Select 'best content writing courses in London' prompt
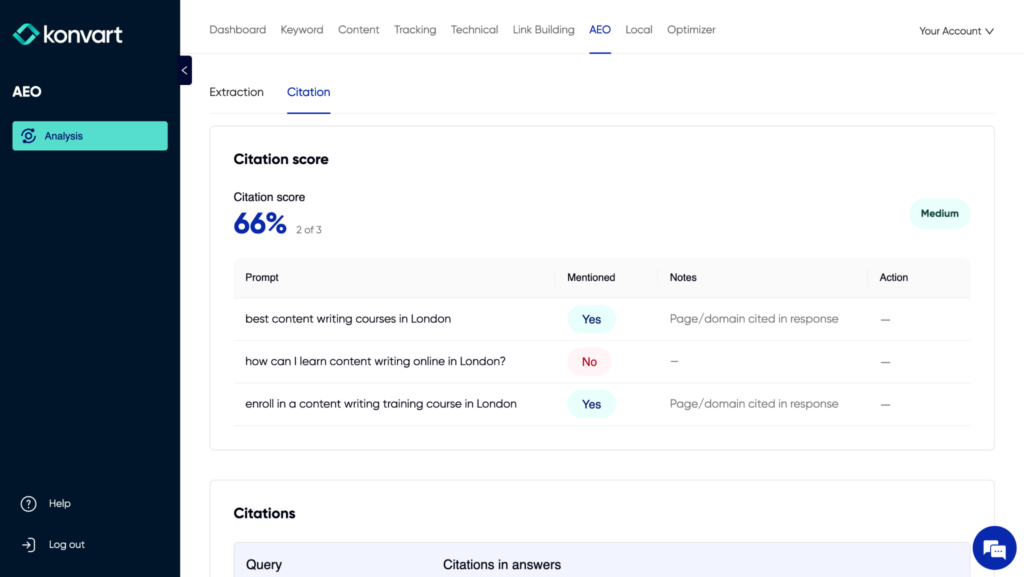1024x577 pixels. (x=348, y=319)
